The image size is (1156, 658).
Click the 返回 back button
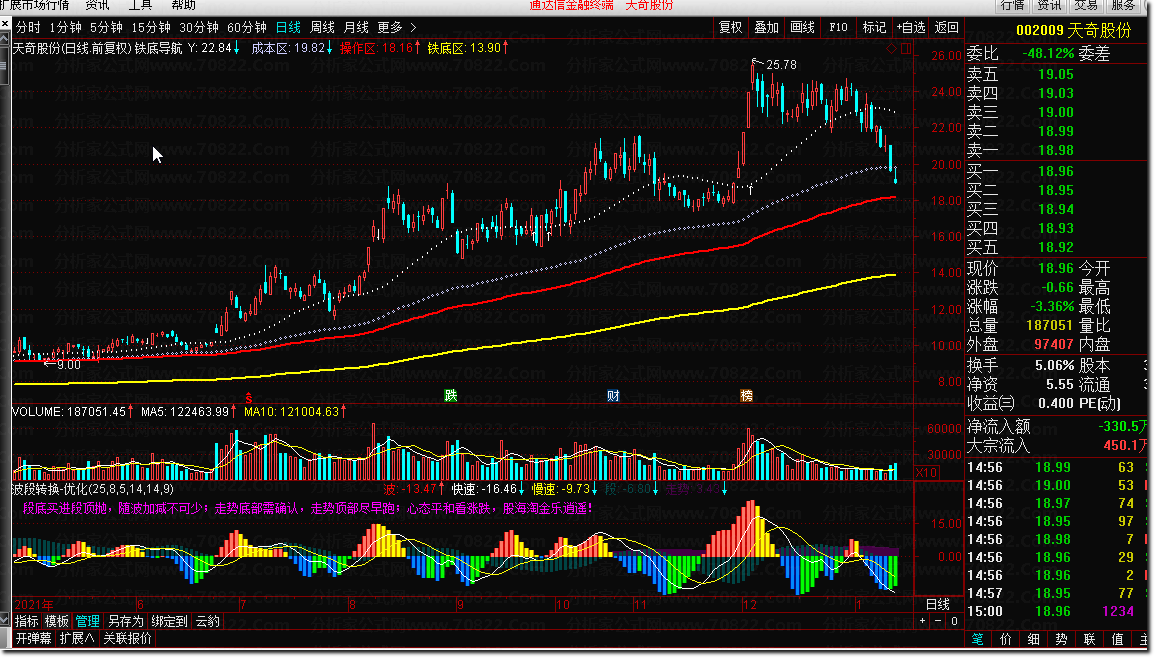[x=947, y=27]
